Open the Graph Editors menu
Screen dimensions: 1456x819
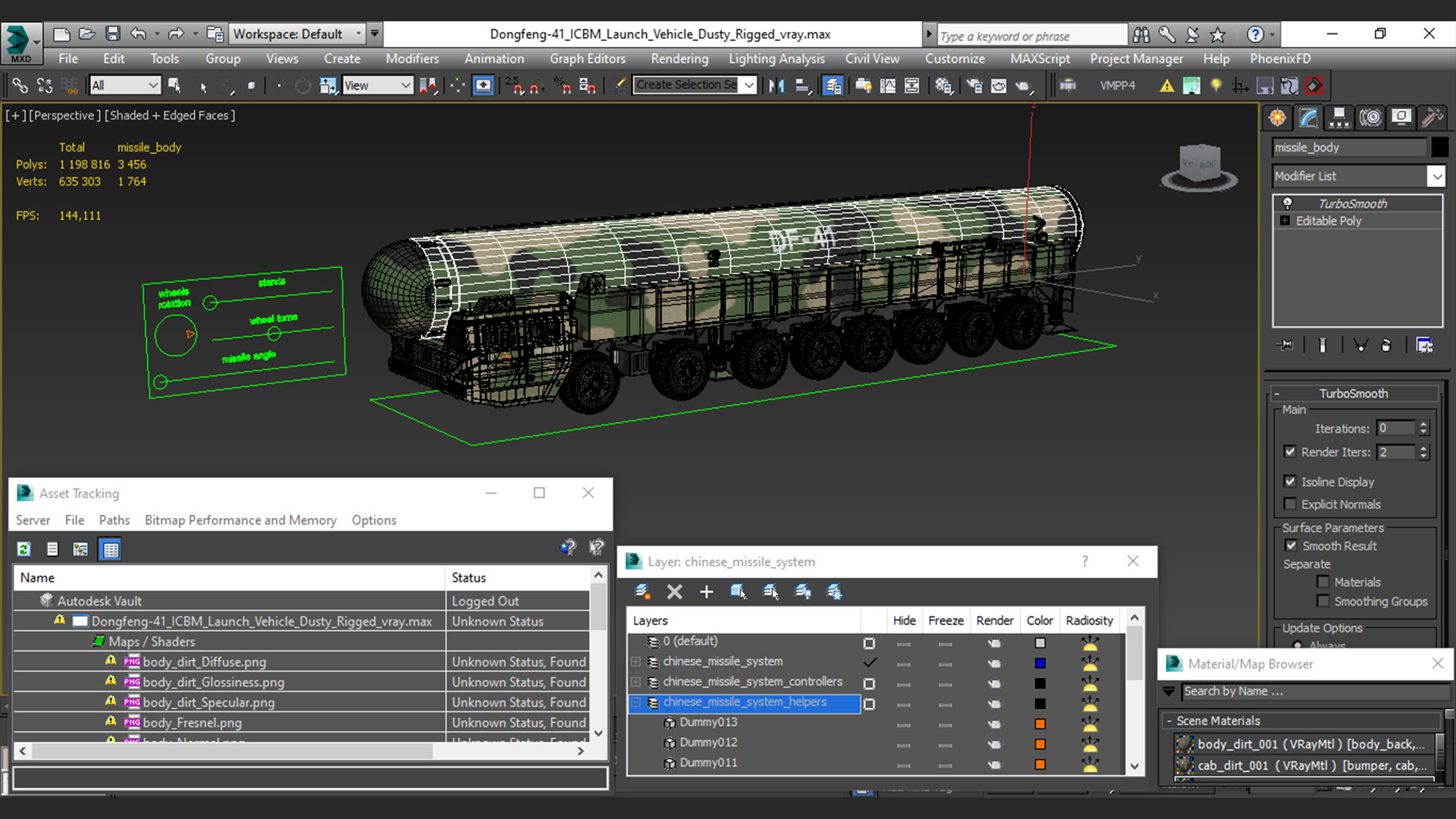tap(588, 58)
